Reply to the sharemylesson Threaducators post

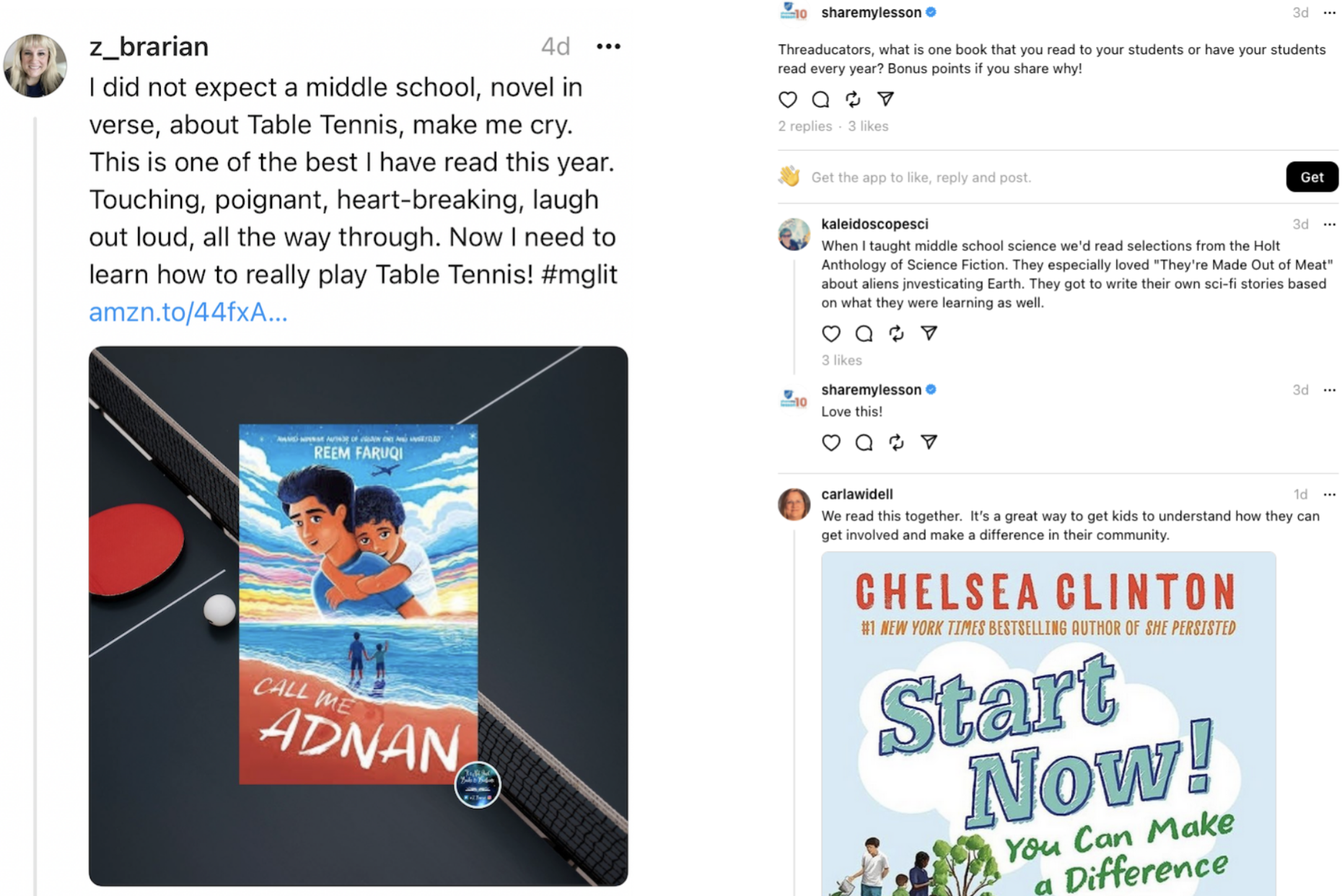[820, 100]
